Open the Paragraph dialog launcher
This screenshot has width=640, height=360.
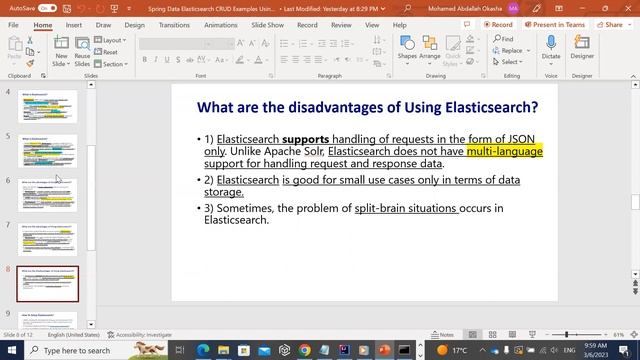[389, 76]
